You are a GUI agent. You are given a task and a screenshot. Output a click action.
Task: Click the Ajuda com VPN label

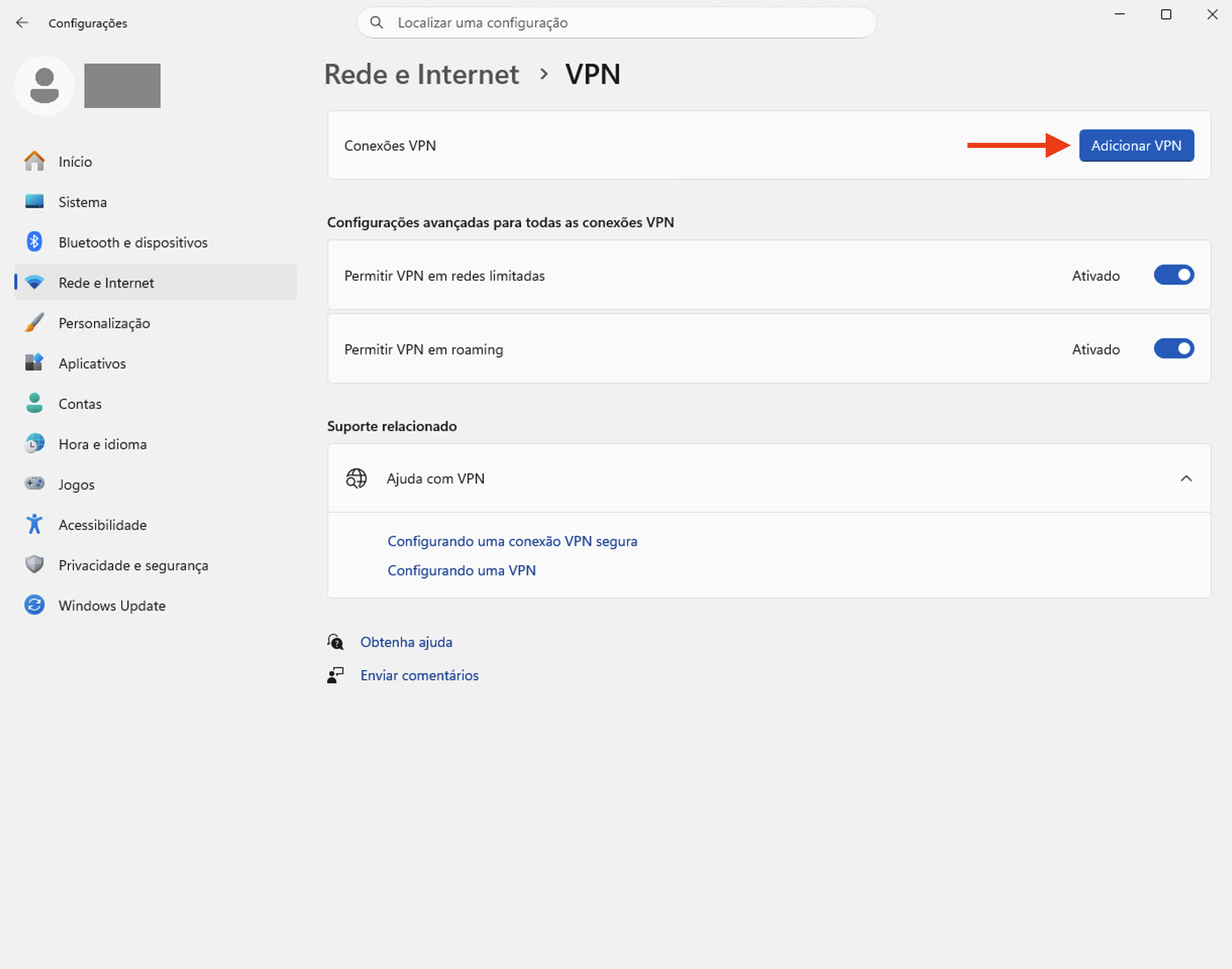(435, 478)
